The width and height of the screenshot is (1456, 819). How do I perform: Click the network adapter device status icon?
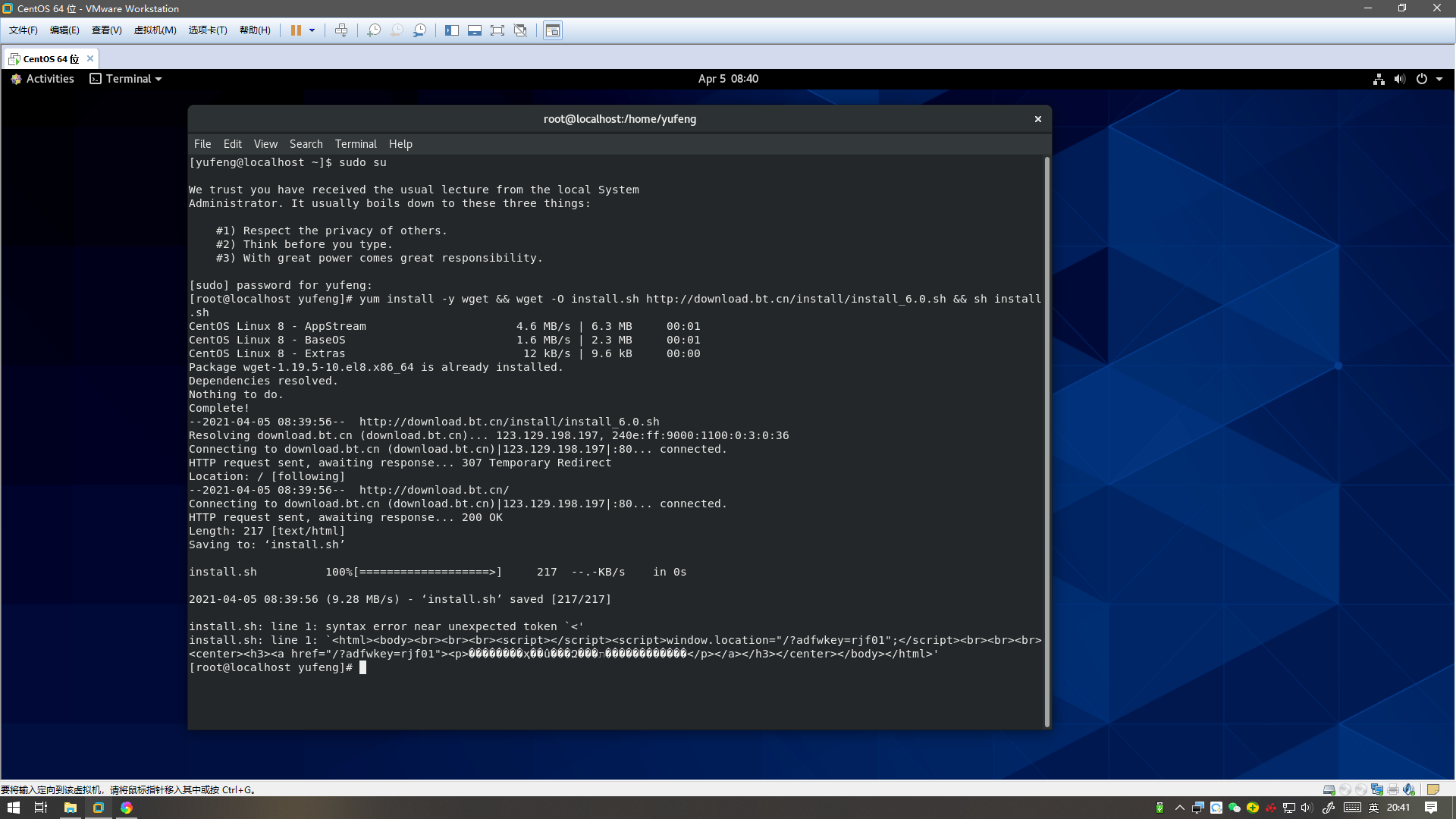pos(1377,789)
